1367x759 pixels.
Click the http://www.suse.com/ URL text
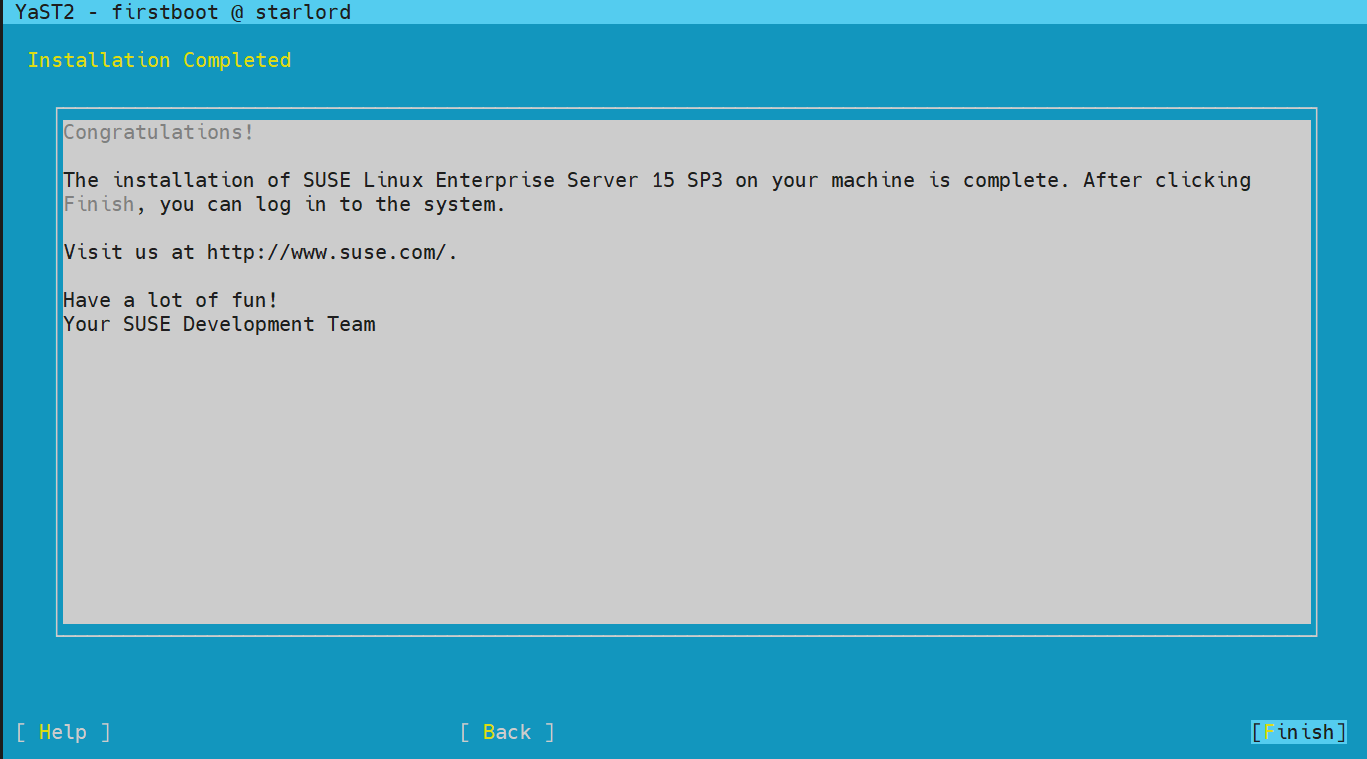click(327, 252)
